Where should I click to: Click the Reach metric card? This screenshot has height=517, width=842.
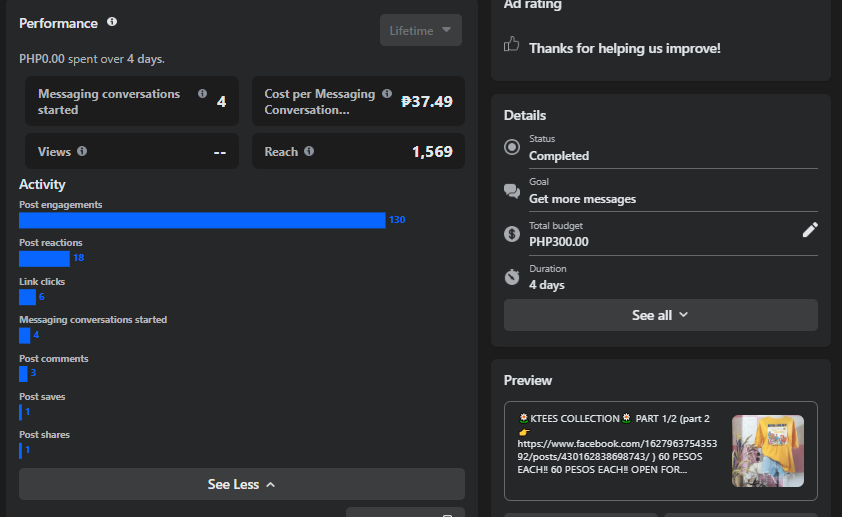click(x=358, y=152)
